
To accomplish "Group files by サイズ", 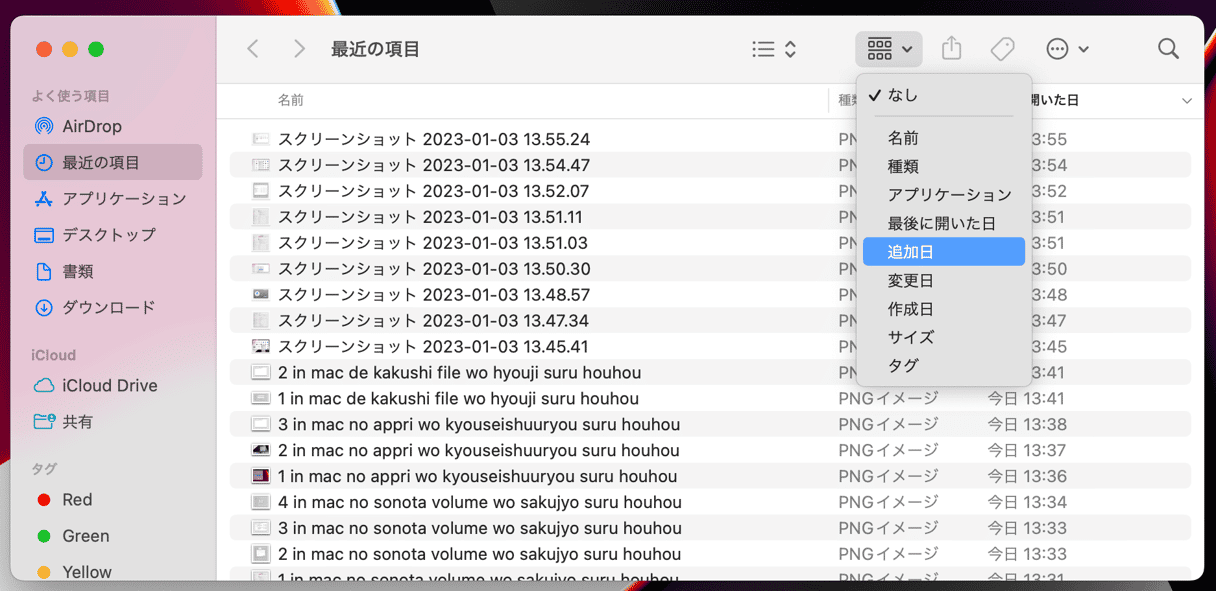I will (910, 337).
